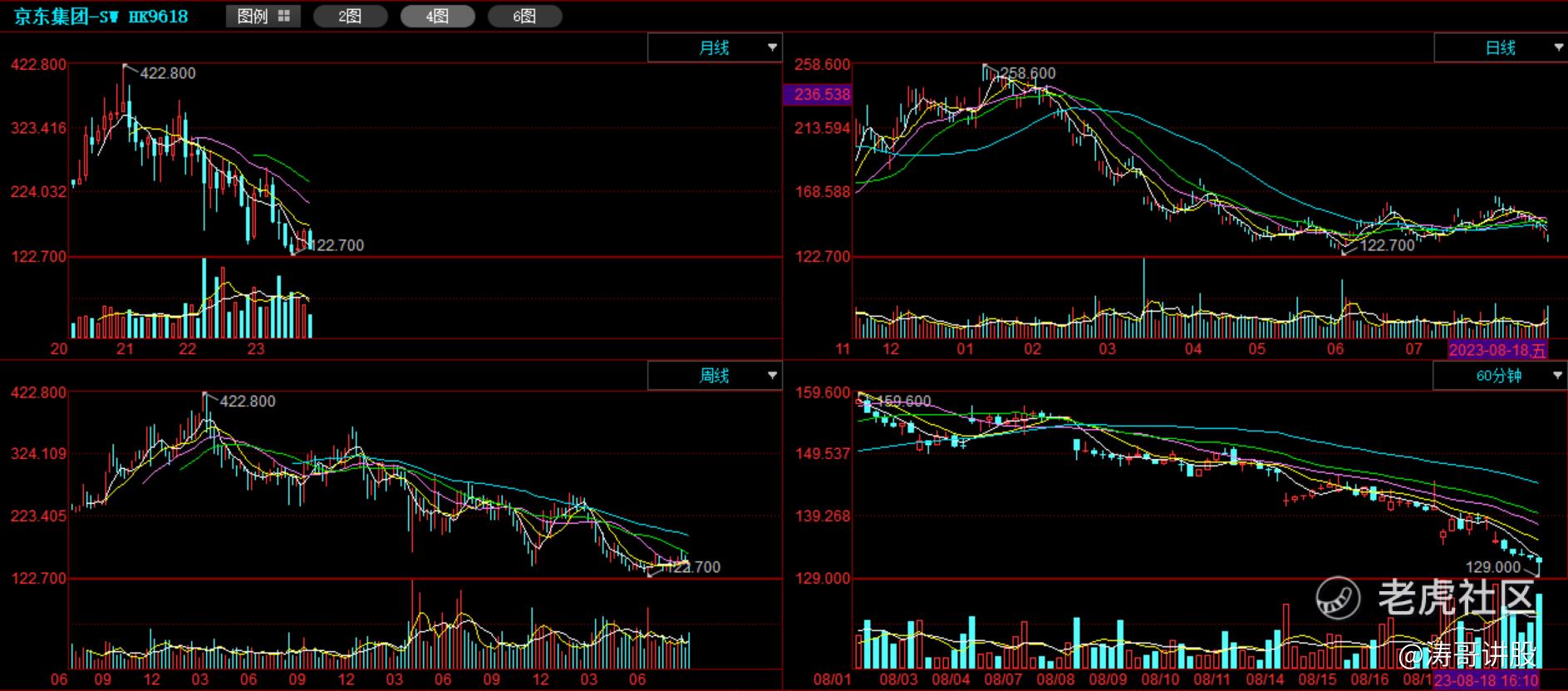1568x691 pixels.
Task: Click the 122.700 low annotation in daily chart
Action: [1387, 245]
